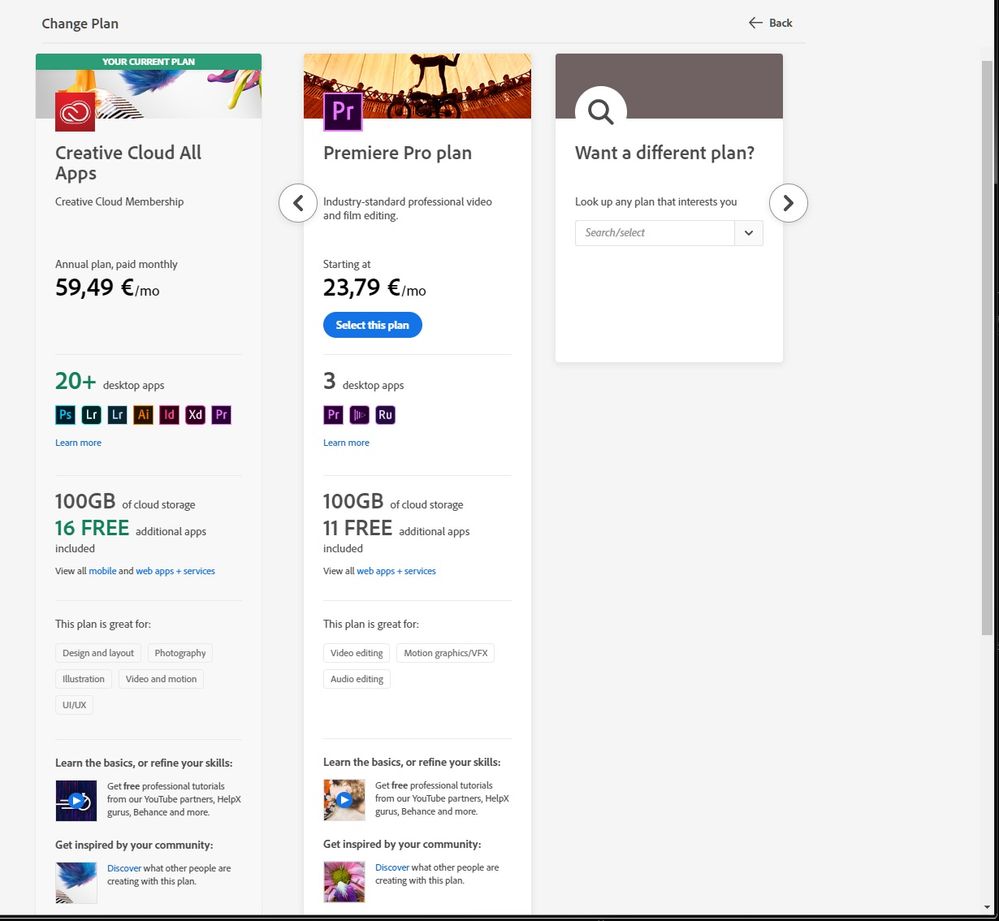Screen dimensions: 999x921
Task: Click the Adobe XD app icon
Action: pos(195,414)
